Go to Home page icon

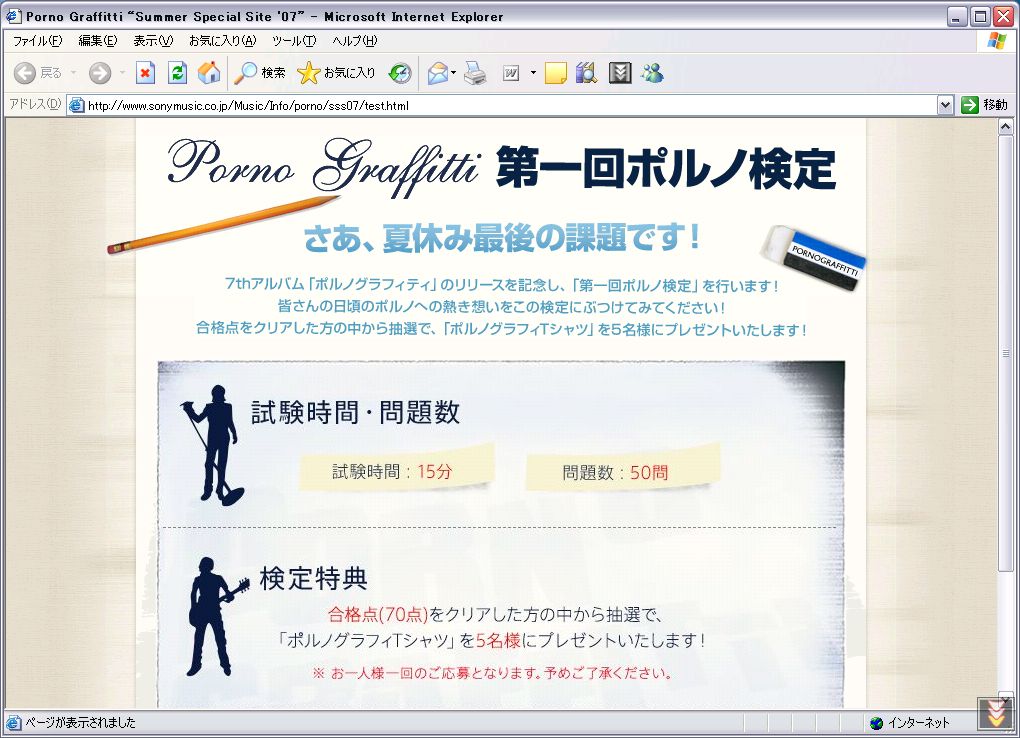[x=209, y=73]
